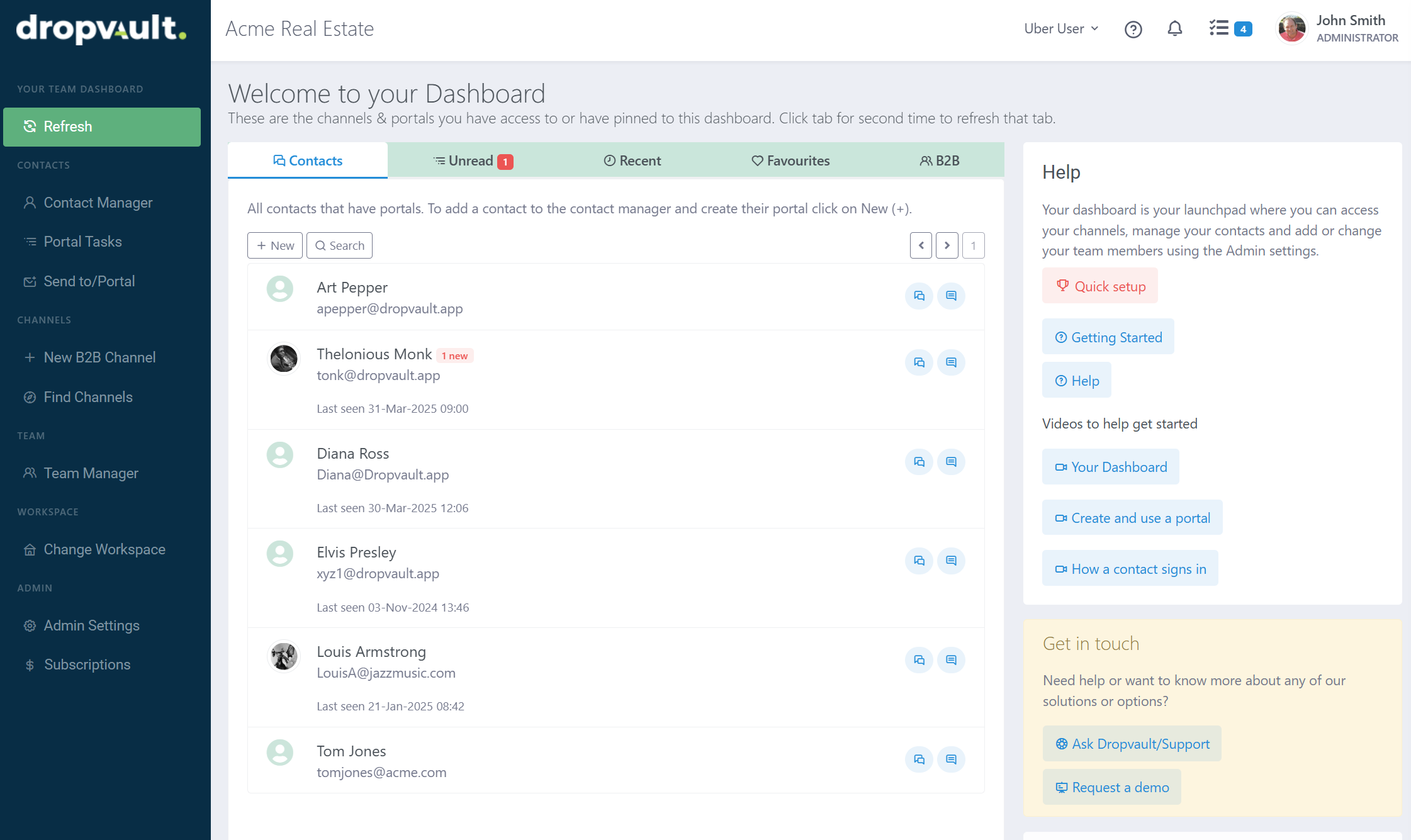Viewport: 1411px width, 840px height.
Task: Click email tonk@dropvault.app
Action: pos(378,375)
